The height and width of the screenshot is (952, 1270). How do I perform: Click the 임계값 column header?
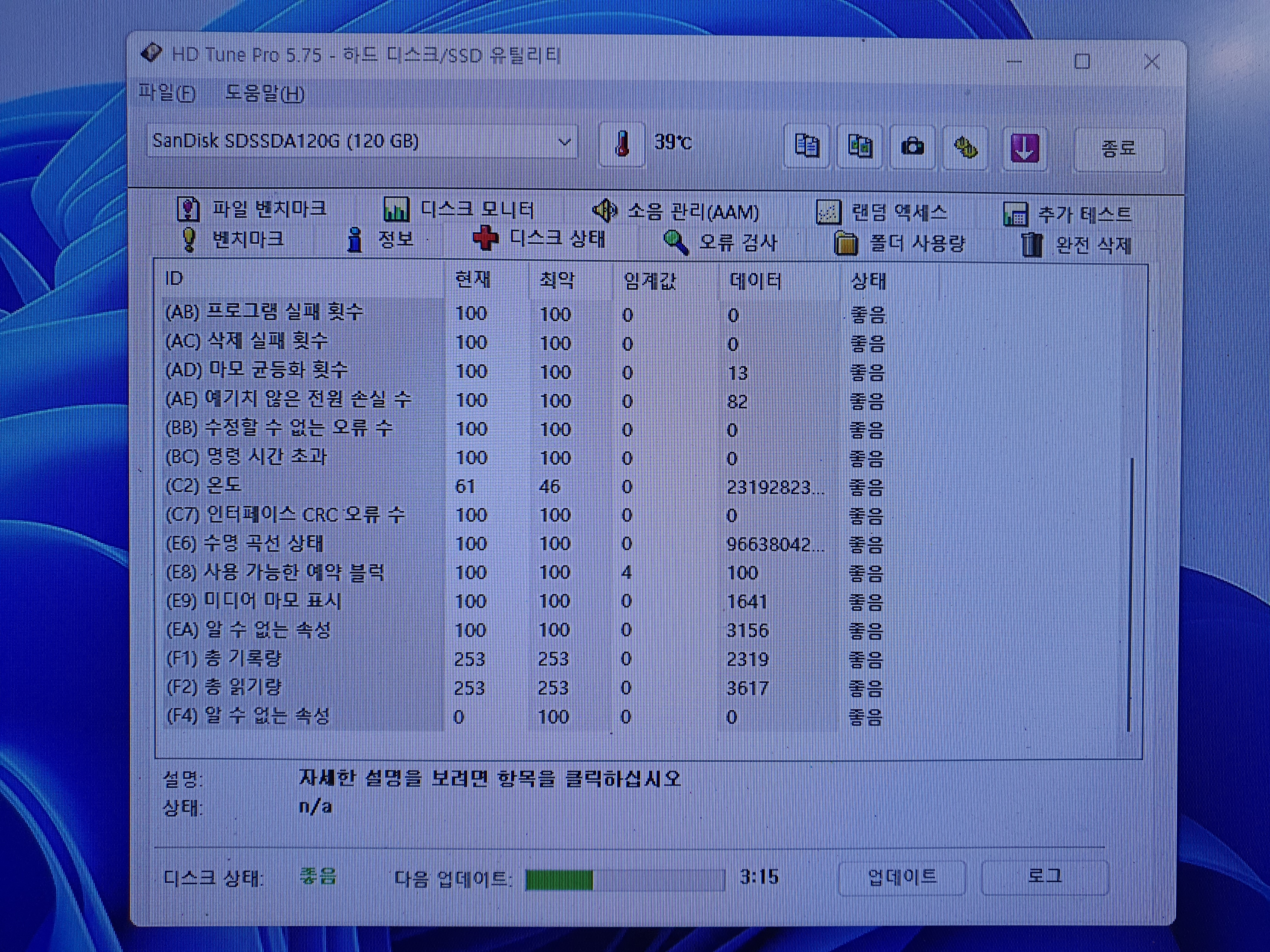tap(666, 280)
